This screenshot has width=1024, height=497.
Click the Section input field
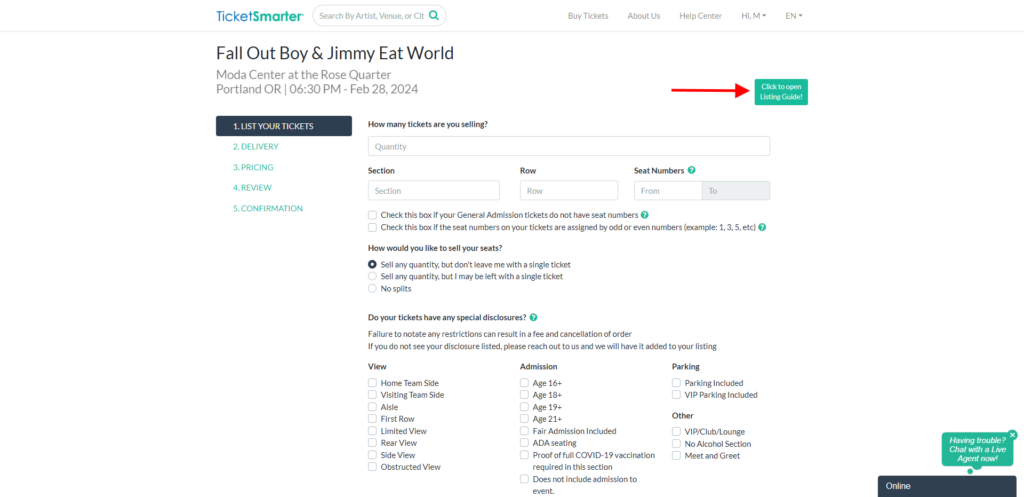433,191
